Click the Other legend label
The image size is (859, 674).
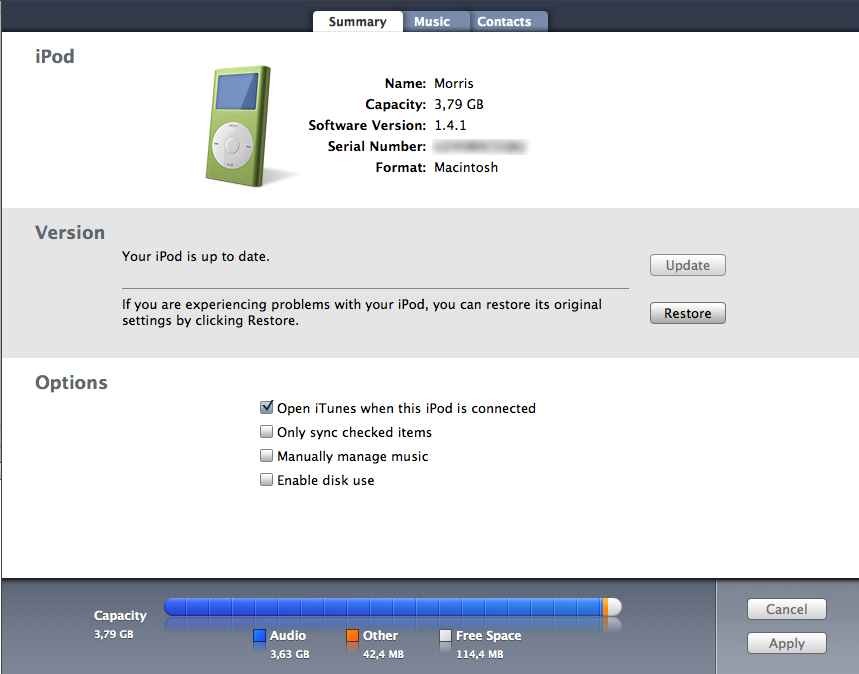click(380, 636)
